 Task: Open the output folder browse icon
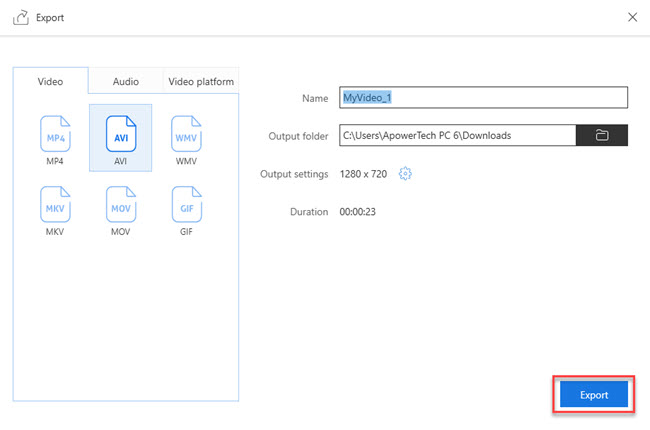point(602,135)
